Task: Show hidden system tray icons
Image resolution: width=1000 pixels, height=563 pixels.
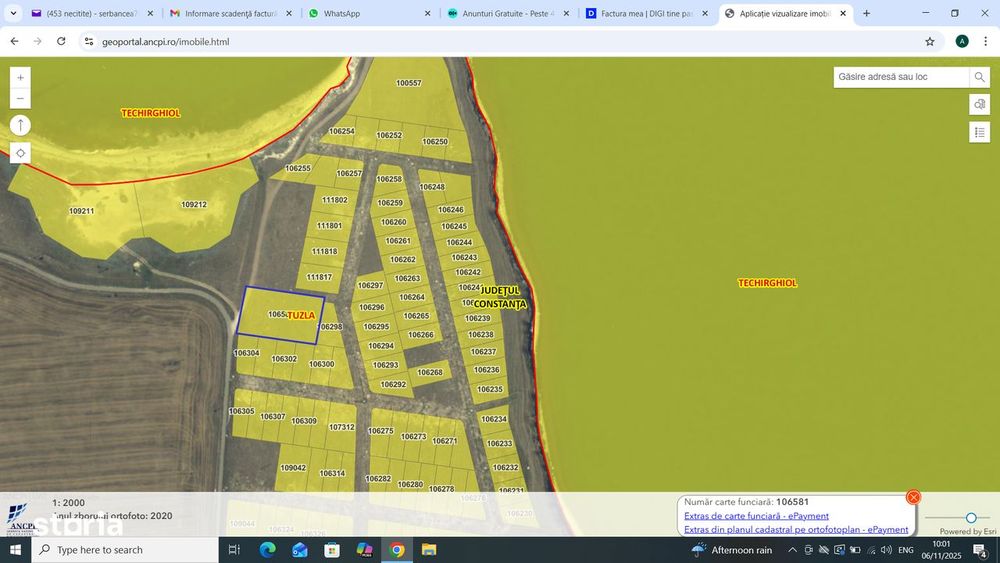Action: (x=792, y=550)
